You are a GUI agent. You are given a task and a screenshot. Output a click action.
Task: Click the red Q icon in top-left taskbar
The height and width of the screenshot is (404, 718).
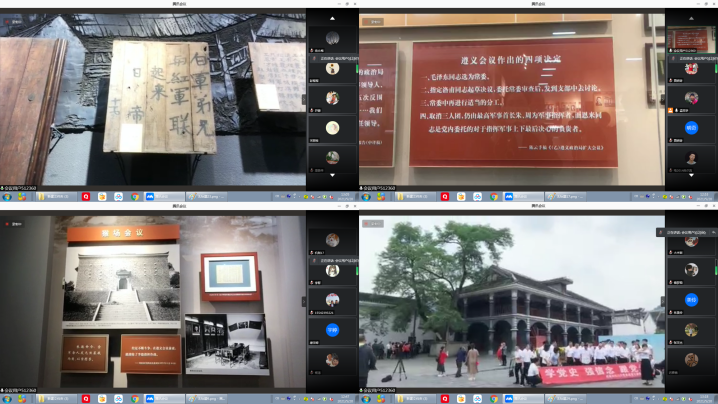[86, 197]
